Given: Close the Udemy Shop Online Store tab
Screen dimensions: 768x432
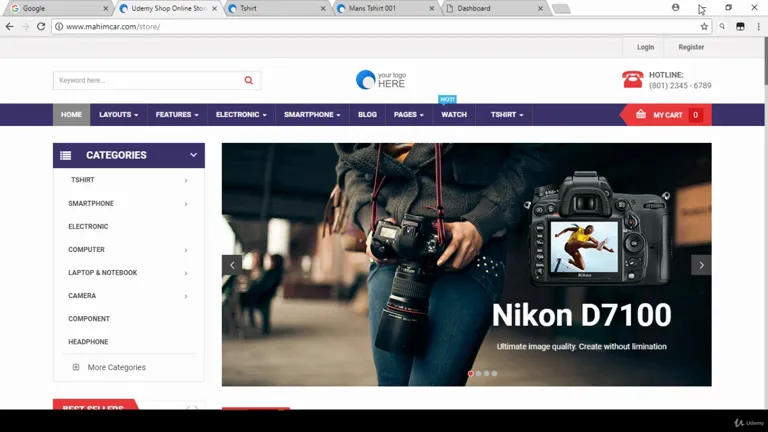Looking at the screenshot, I should click(x=214, y=8).
